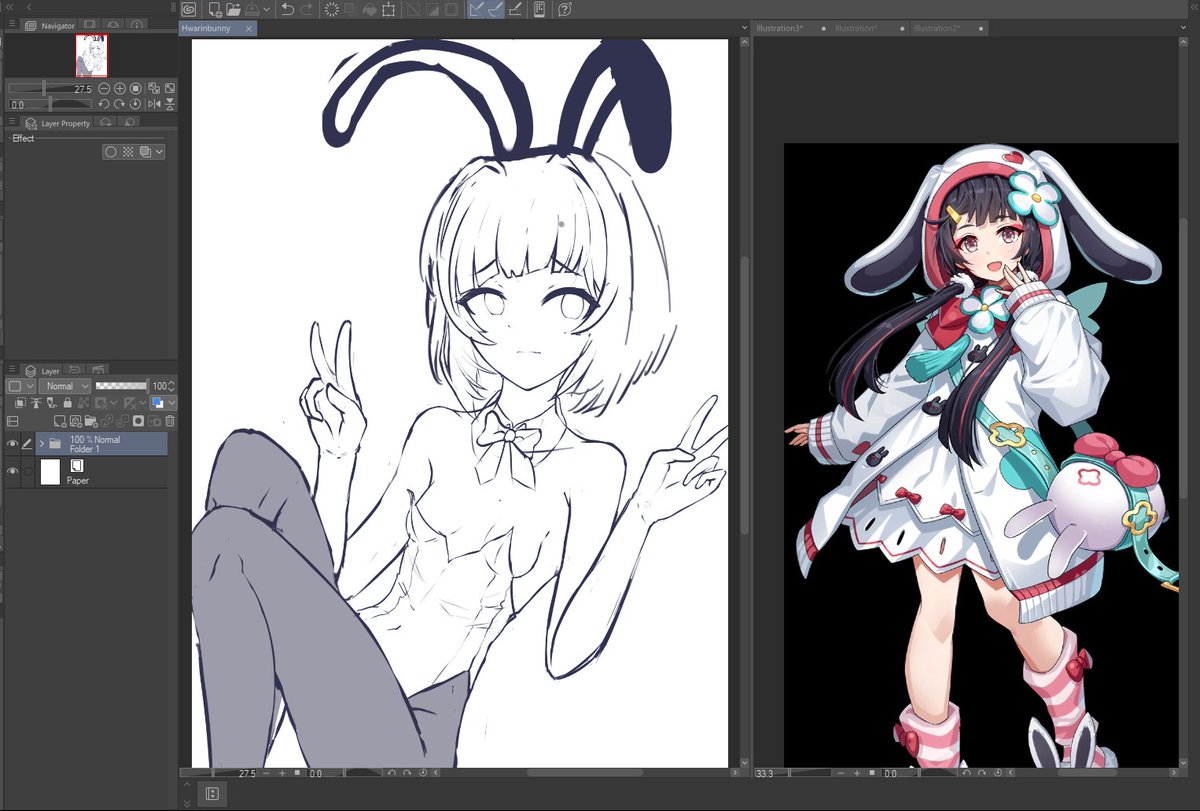Toggle Clip to Layer Below
Image resolution: width=1200 pixels, height=811 pixels.
[x=20, y=402]
